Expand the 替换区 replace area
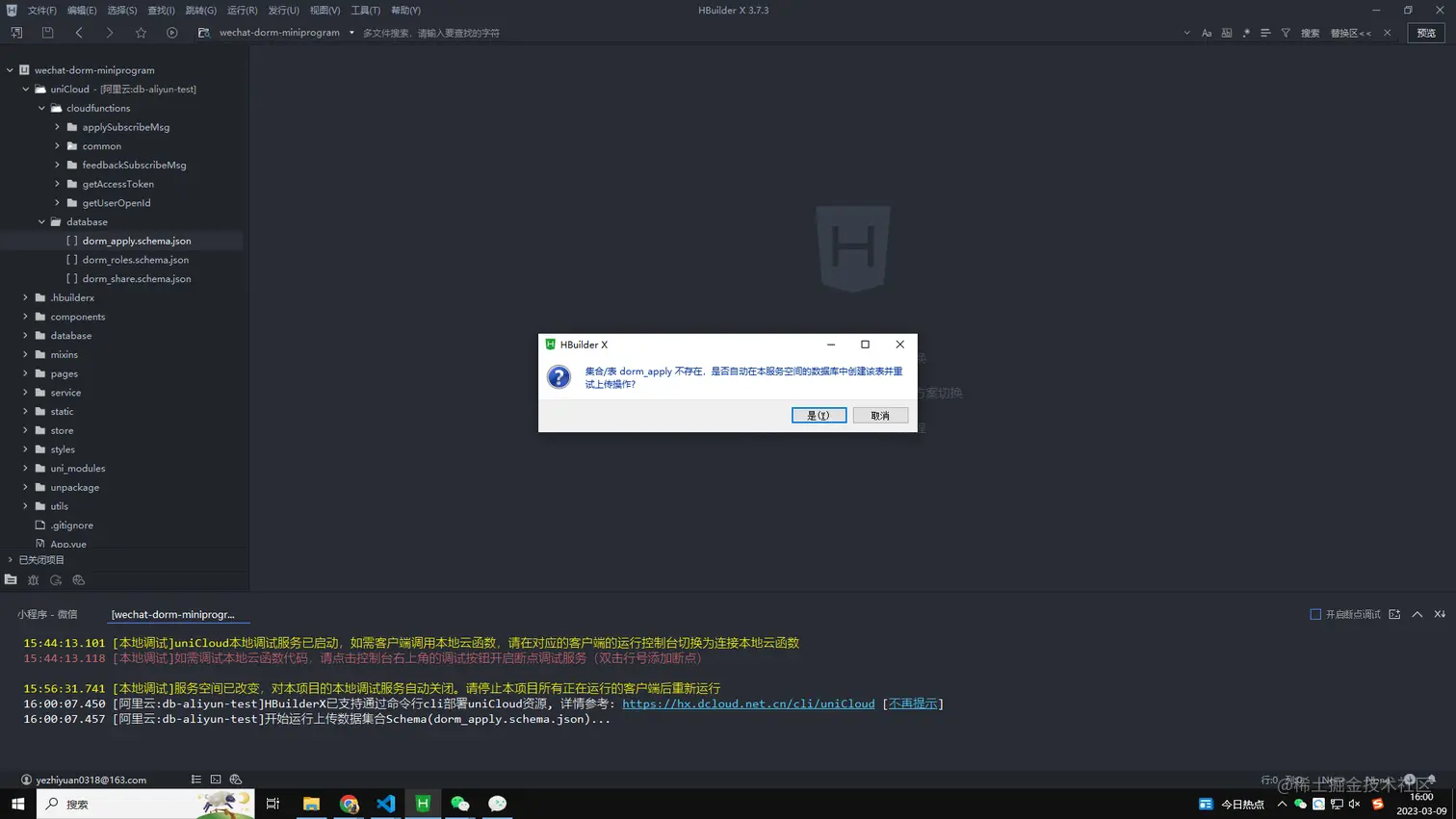The image size is (1456, 819). 1350,33
